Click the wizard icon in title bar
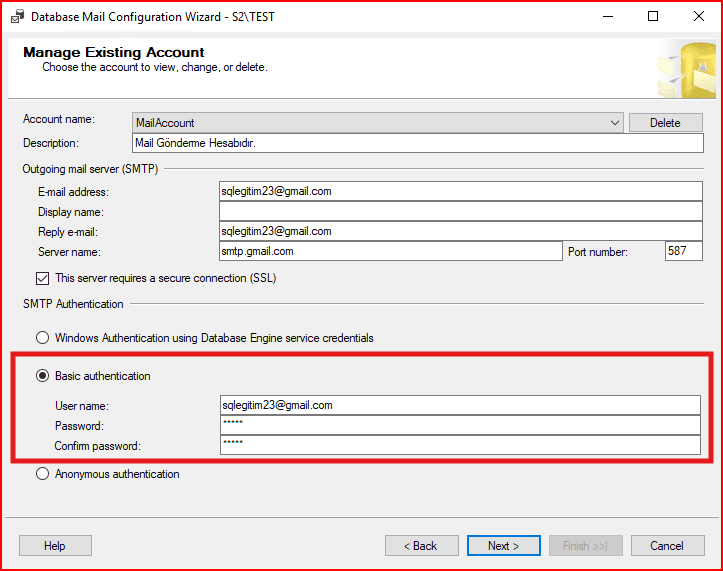The width and height of the screenshot is (723, 571). coord(17,16)
